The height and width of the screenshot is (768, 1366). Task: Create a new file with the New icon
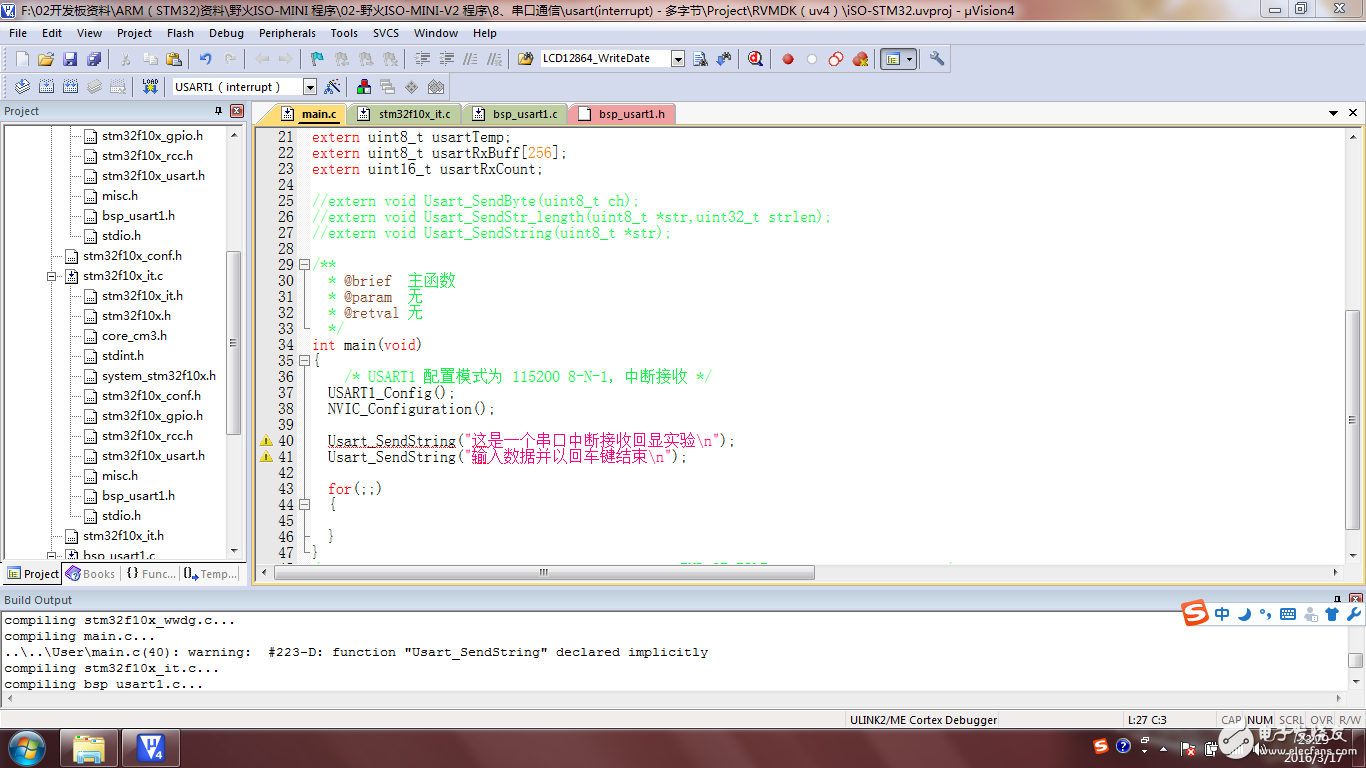pyautogui.click(x=22, y=59)
